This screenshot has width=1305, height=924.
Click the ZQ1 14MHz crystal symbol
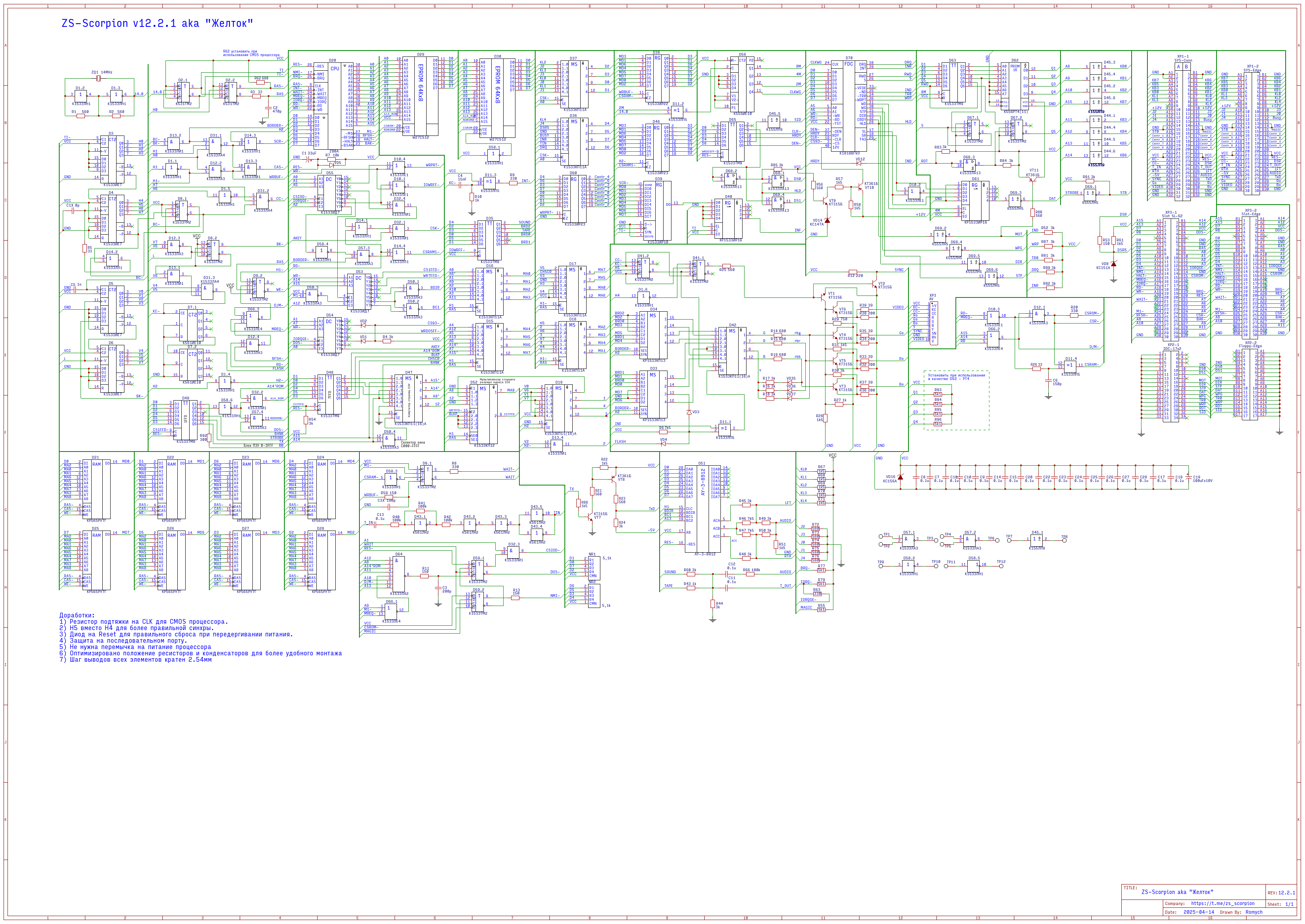(x=98, y=79)
